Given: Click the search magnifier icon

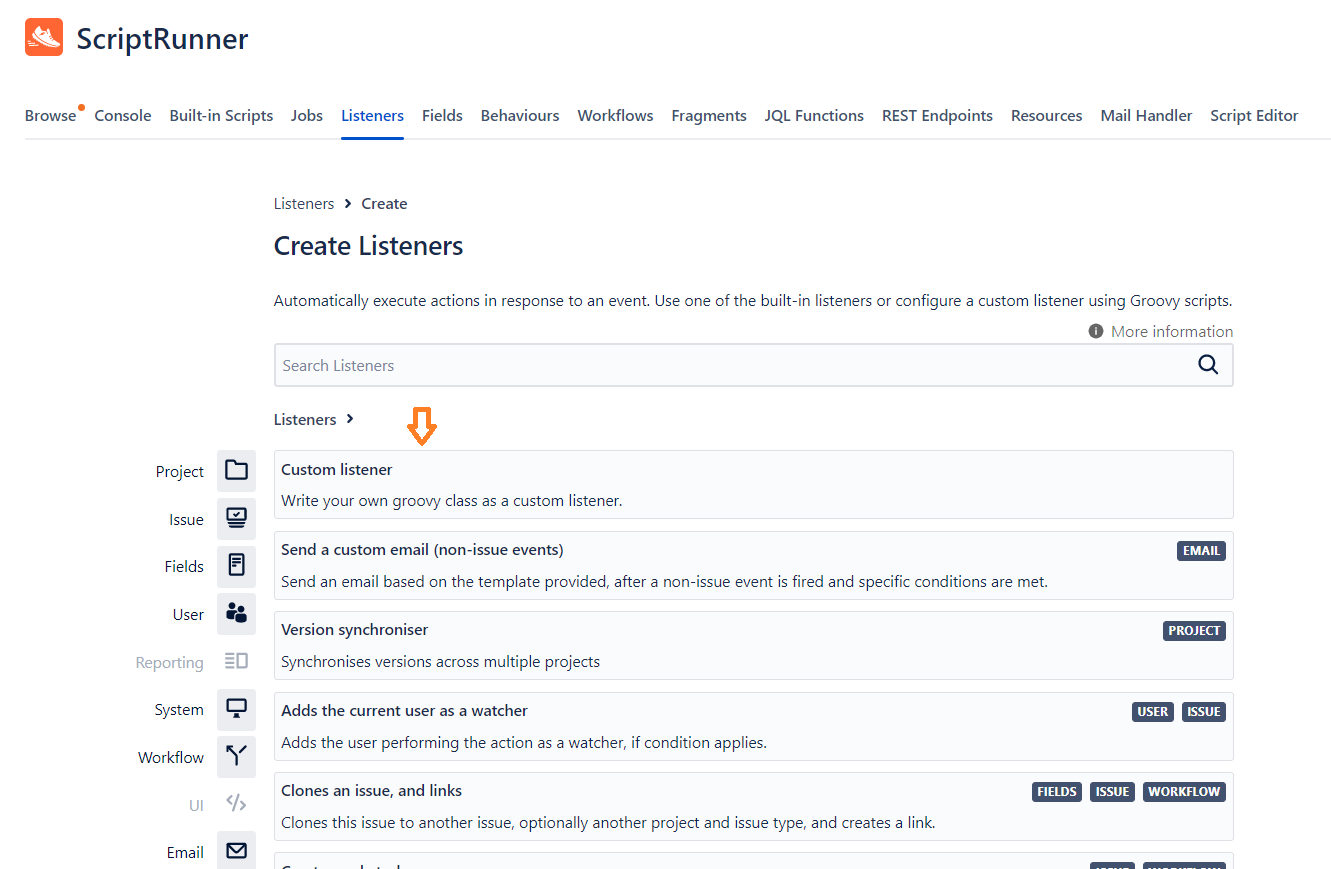Looking at the screenshot, I should point(1208,365).
